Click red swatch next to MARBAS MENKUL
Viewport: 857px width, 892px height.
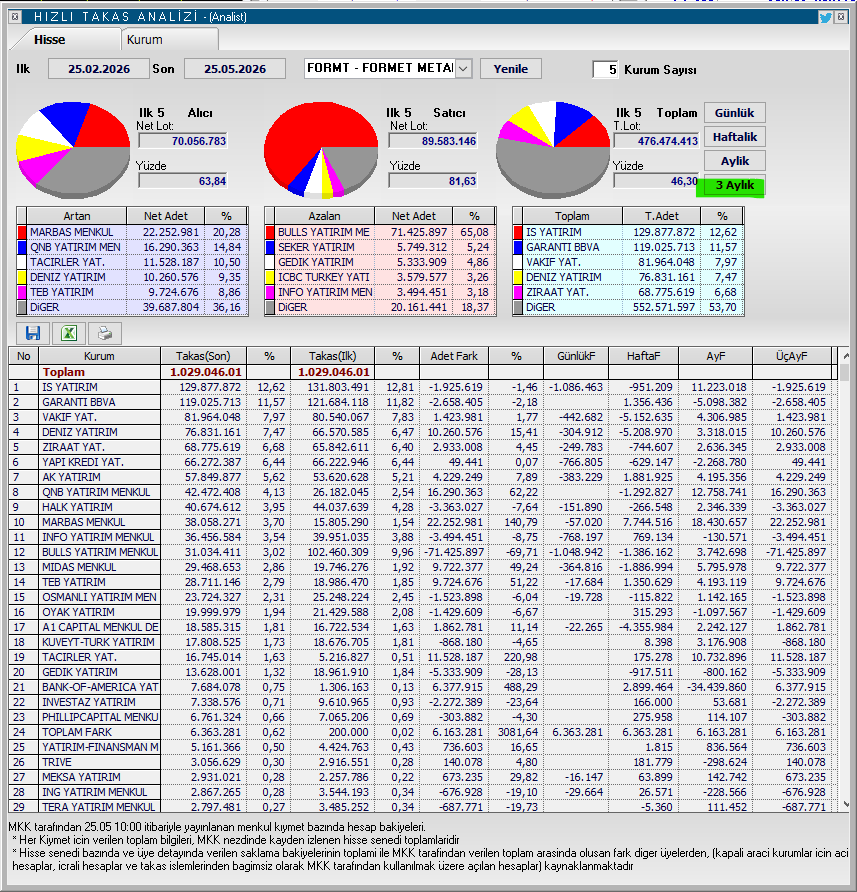pyautogui.click(x=22, y=232)
